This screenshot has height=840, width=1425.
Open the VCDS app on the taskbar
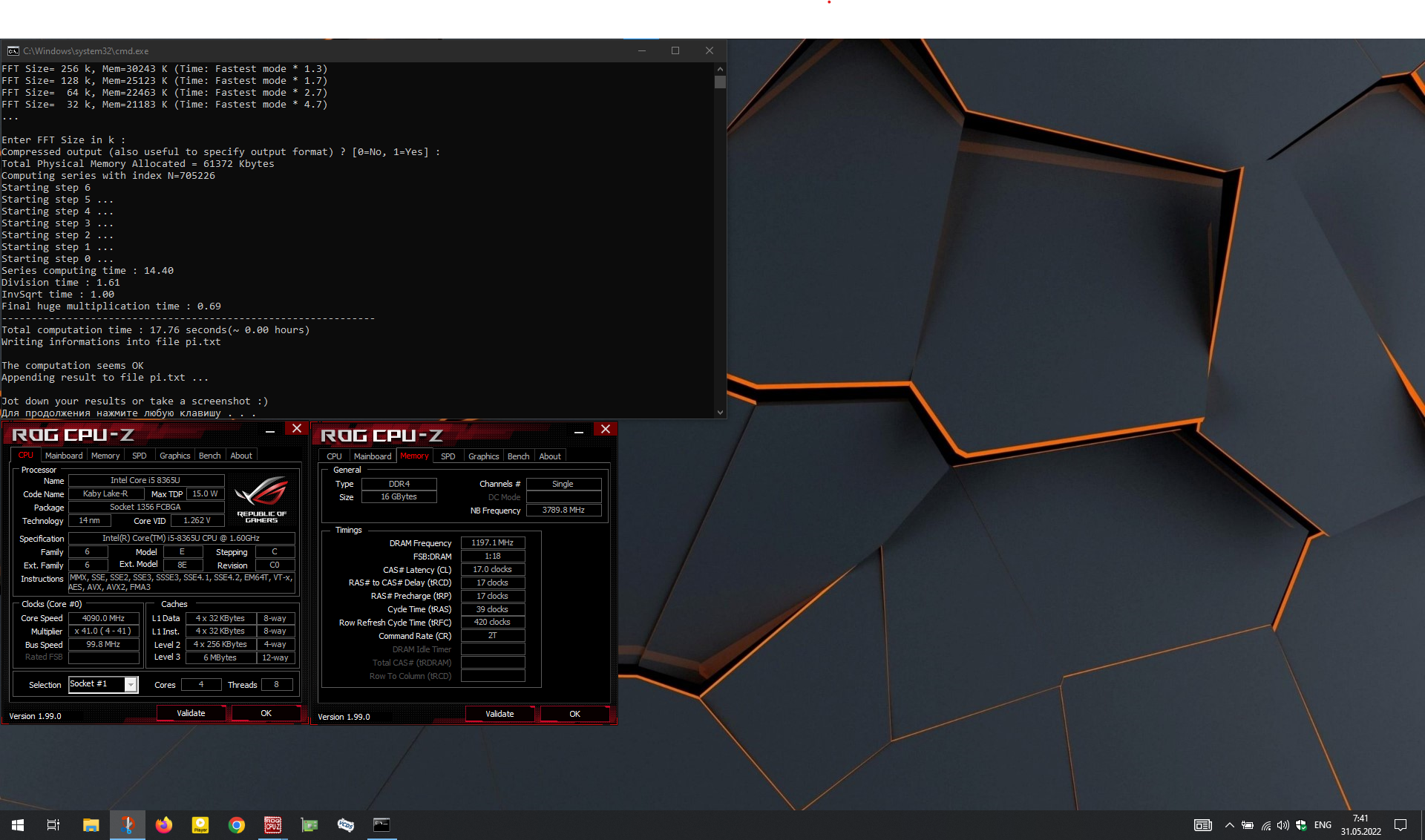pyautogui.click(x=346, y=824)
